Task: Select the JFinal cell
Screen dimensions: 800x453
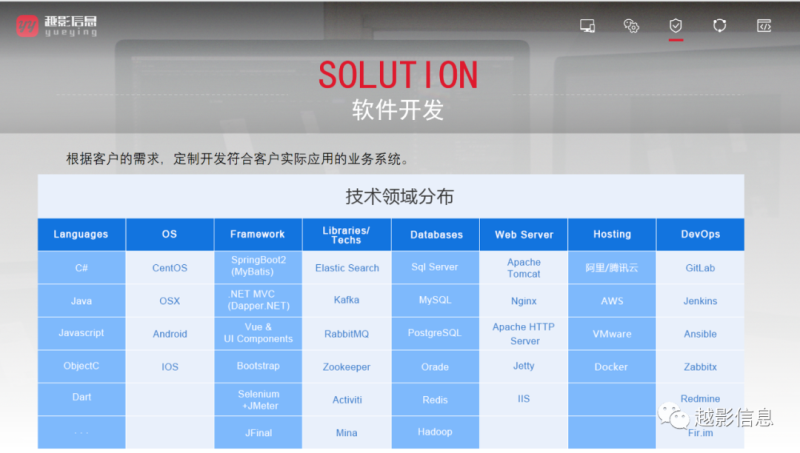Action: 258,432
